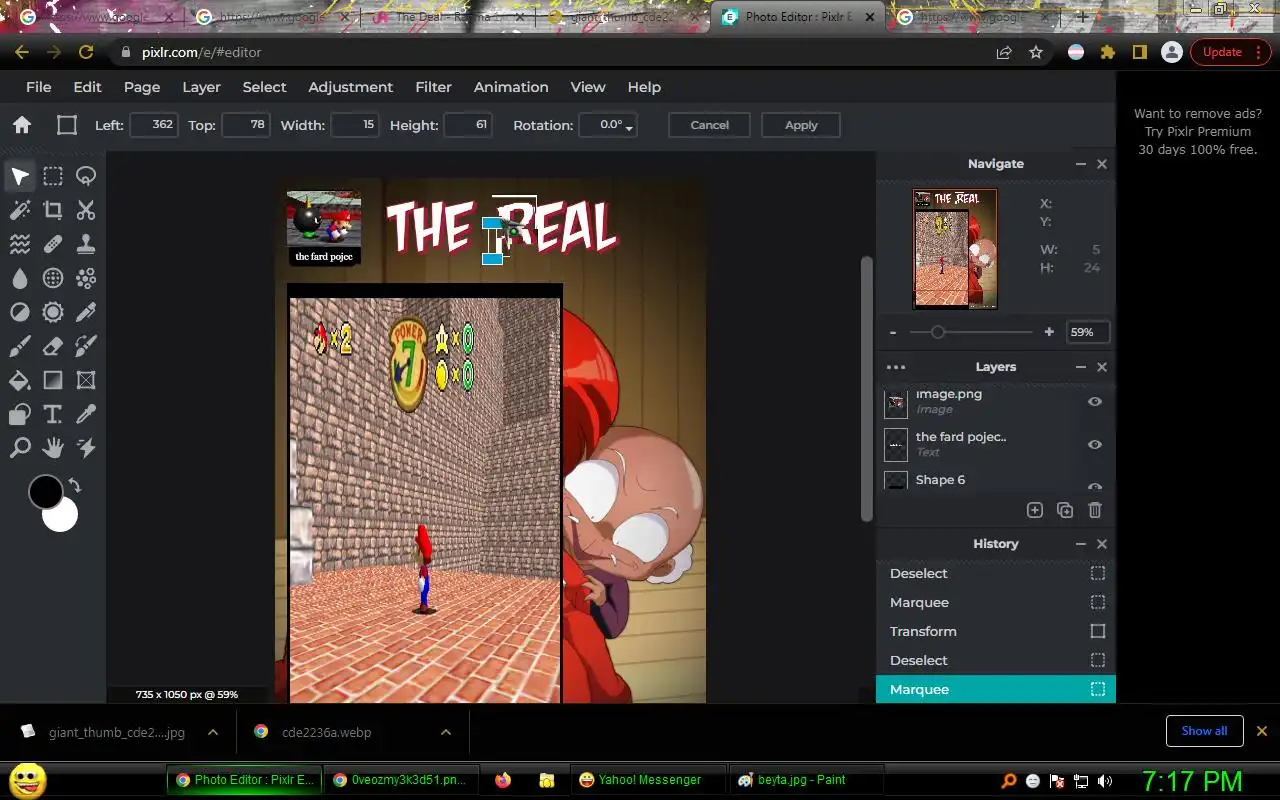
Task: Click the white background color swatch
Action: [x=63, y=518]
